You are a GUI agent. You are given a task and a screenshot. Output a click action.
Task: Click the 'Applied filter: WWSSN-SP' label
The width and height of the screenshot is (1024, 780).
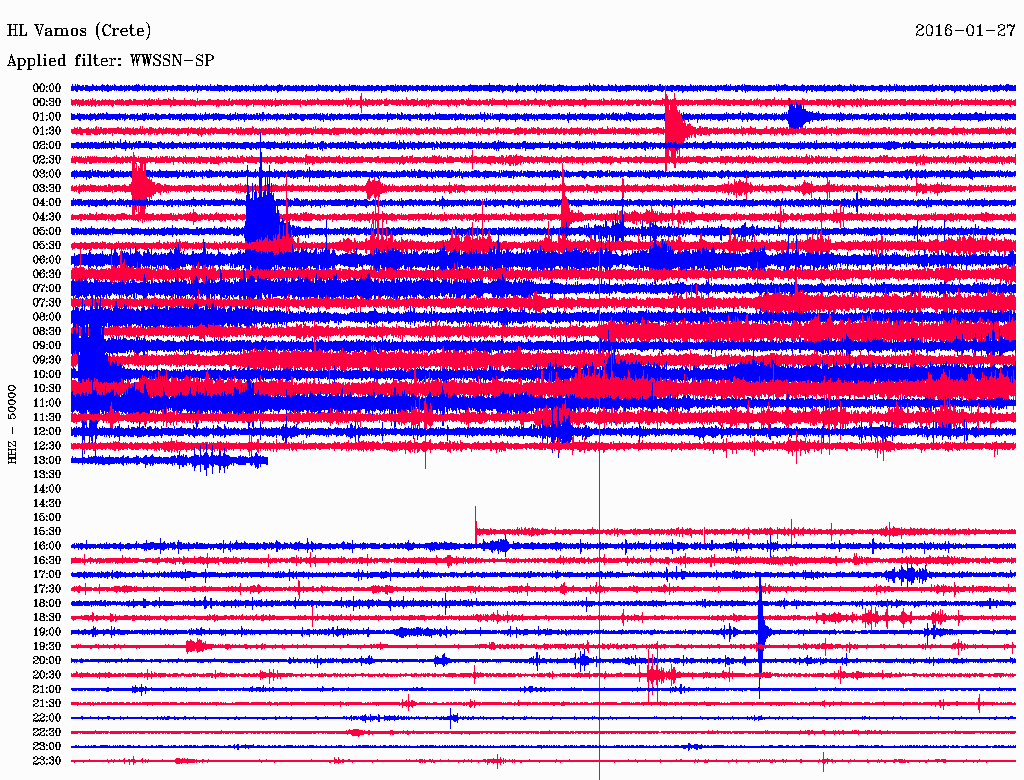[x=110, y=61]
